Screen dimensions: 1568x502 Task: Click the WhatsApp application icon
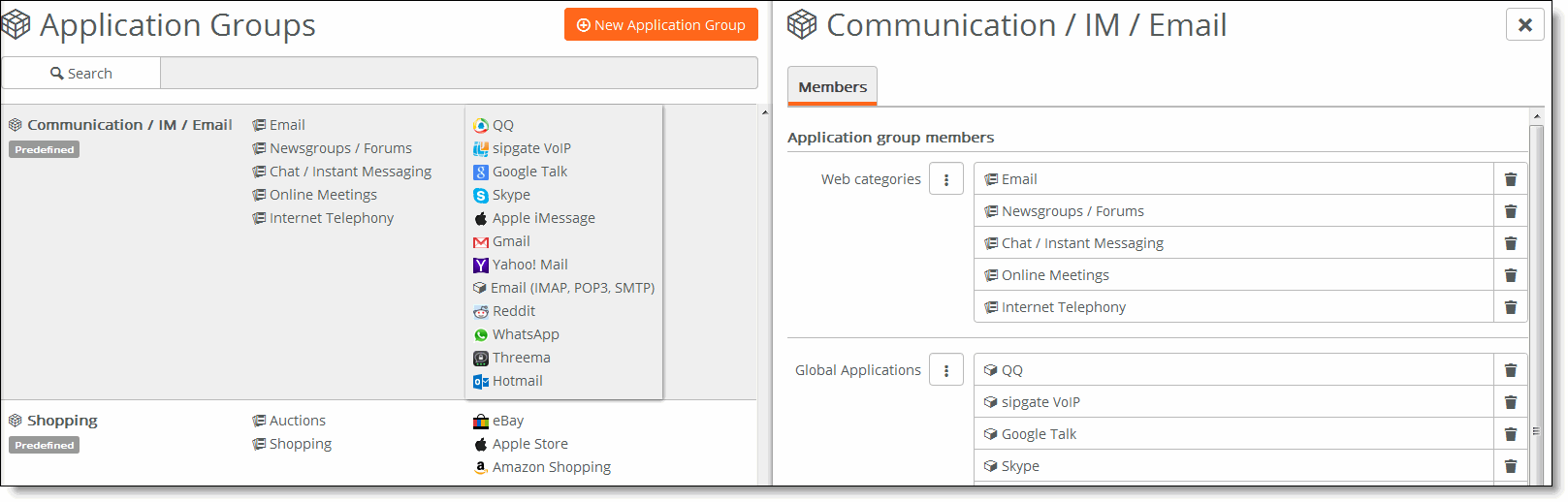[x=481, y=334]
